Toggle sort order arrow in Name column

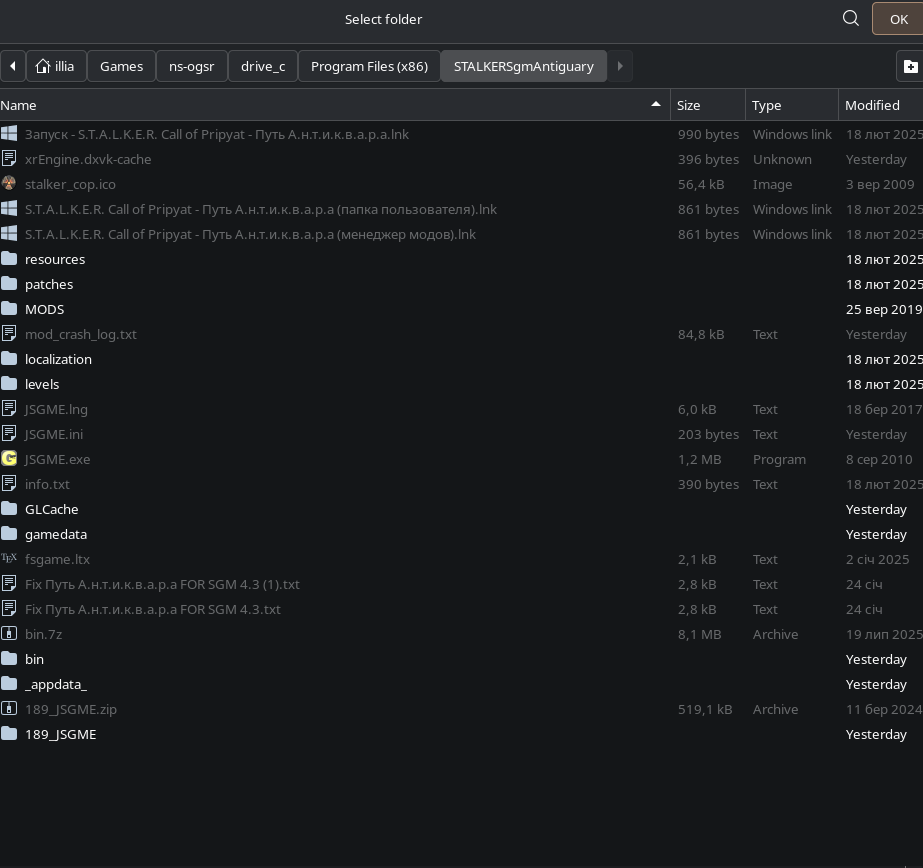(656, 104)
